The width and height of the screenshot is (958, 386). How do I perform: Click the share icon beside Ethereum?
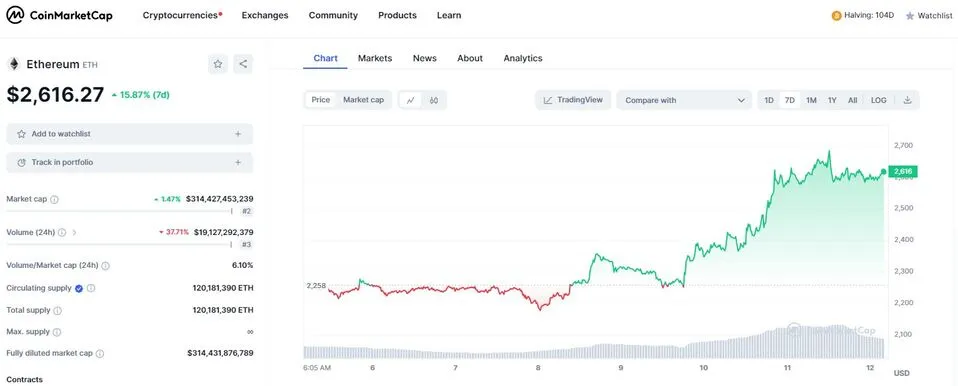click(243, 64)
